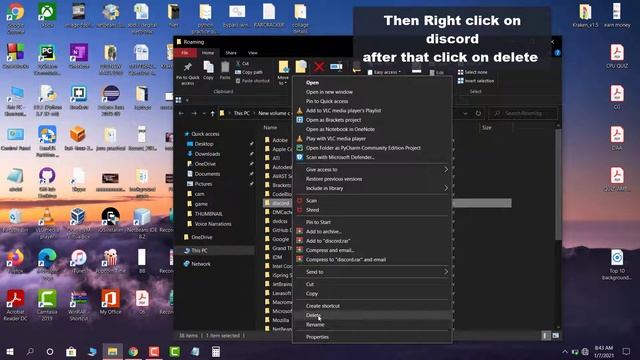Image resolution: width=640 pixels, height=360 pixels.
Task: Click the taskbar search magnifier
Action: [30, 351]
